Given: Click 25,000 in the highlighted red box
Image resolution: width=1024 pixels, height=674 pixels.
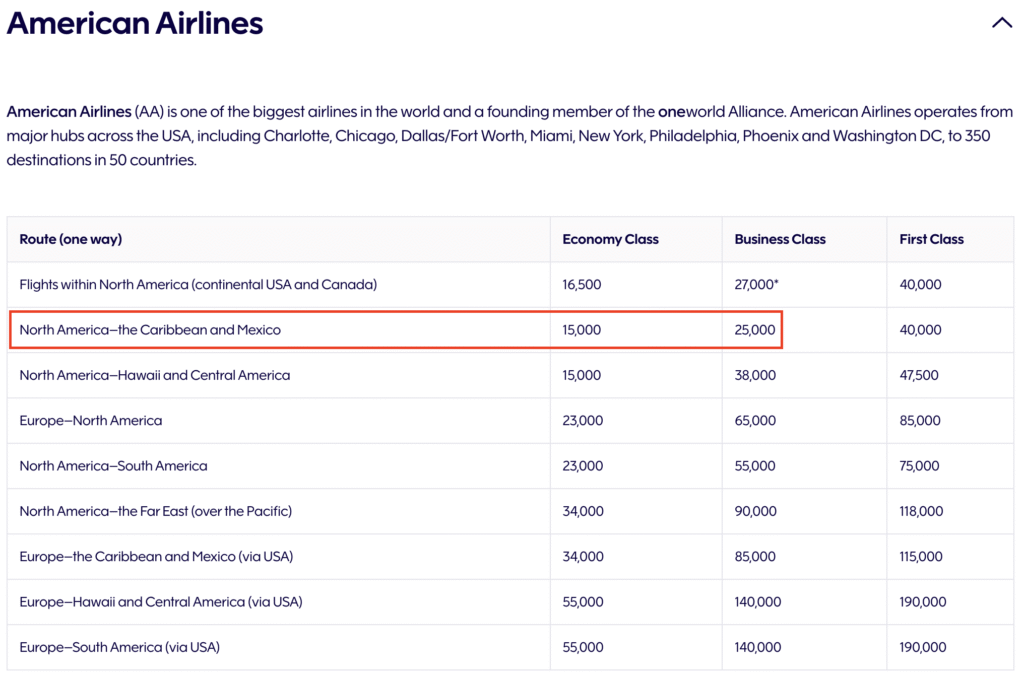Looking at the screenshot, I should tap(754, 329).
